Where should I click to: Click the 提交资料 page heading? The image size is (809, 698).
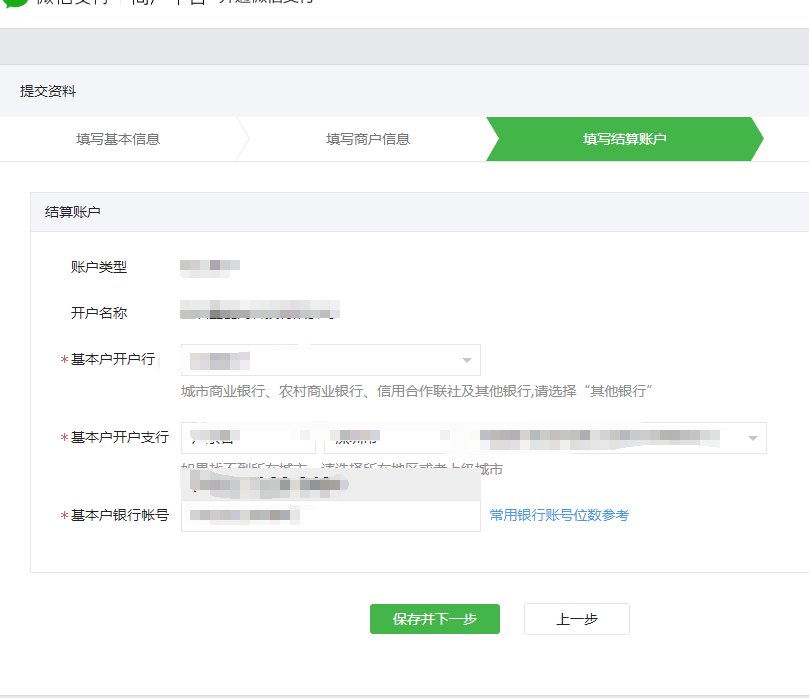click(48, 91)
